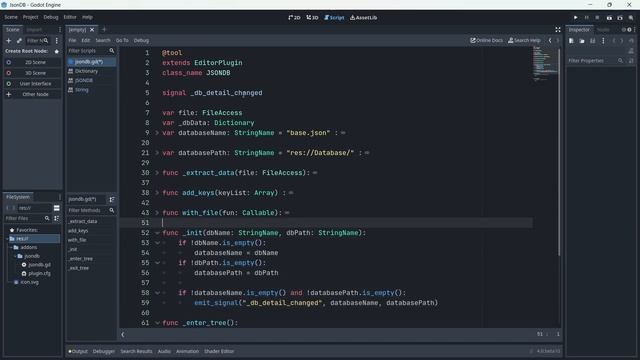The height and width of the screenshot is (360, 640).
Task: Create new resource icon in Inspector
Action: [x=571, y=41]
